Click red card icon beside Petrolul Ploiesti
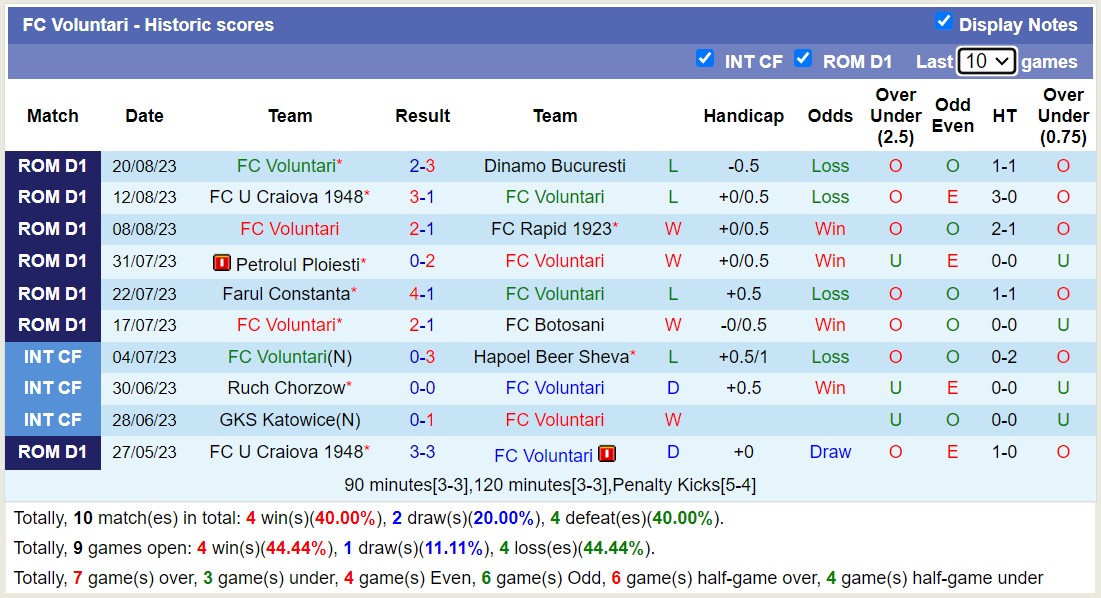This screenshot has height=598, width=1101. [222, 263]
